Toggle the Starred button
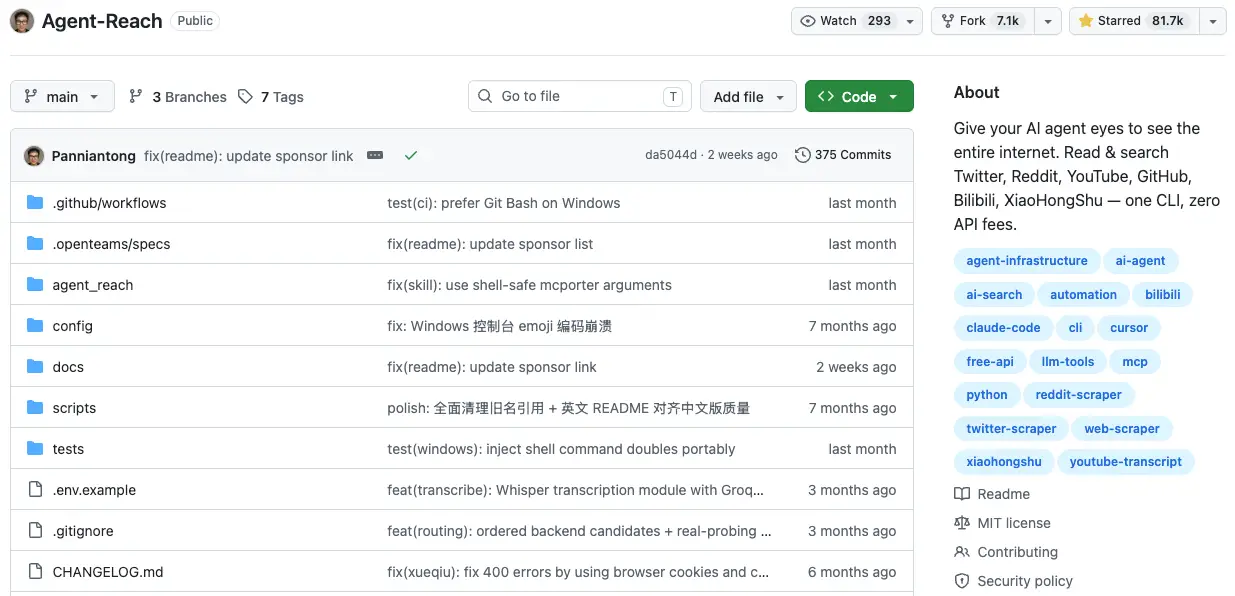The height and width of the screenshot is (596, 1235). point(1134,21)
